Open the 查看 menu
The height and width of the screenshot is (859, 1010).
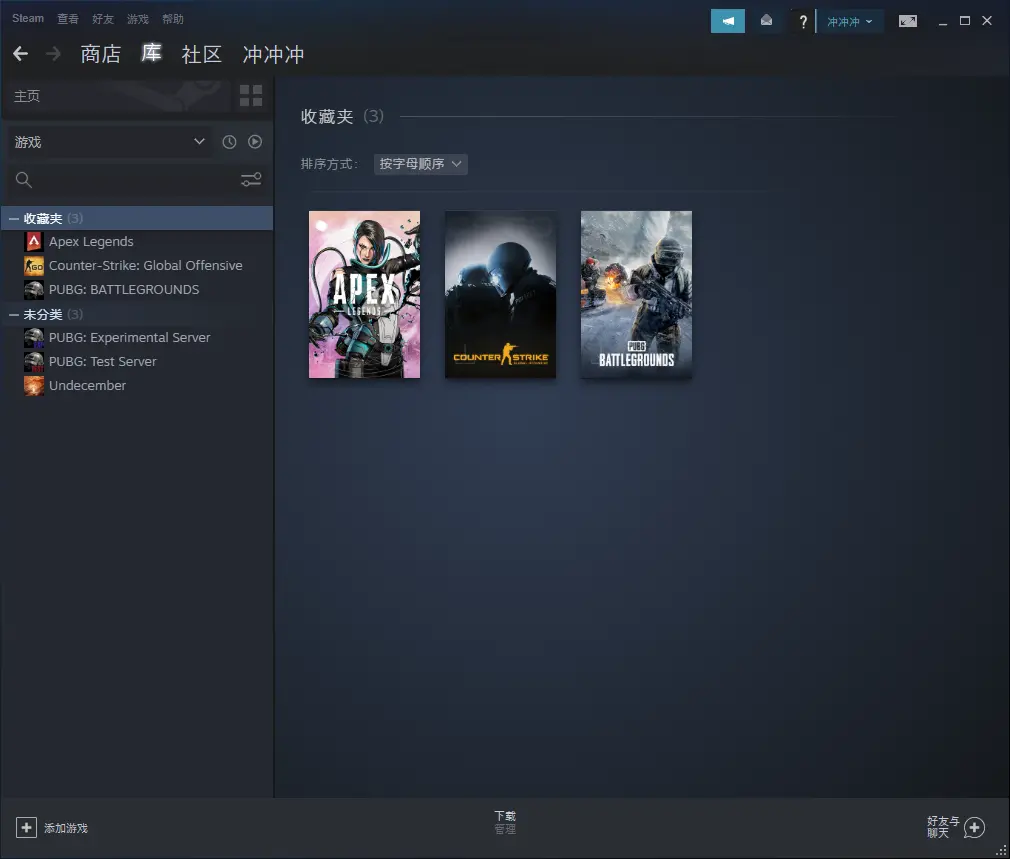[x=68, y=19]
